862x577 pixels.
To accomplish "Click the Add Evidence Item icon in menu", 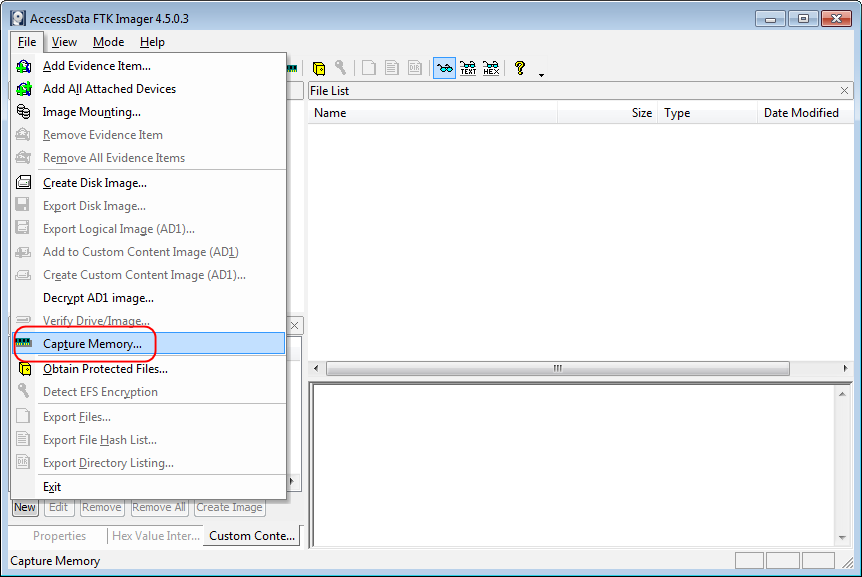I will click(24, 66).
